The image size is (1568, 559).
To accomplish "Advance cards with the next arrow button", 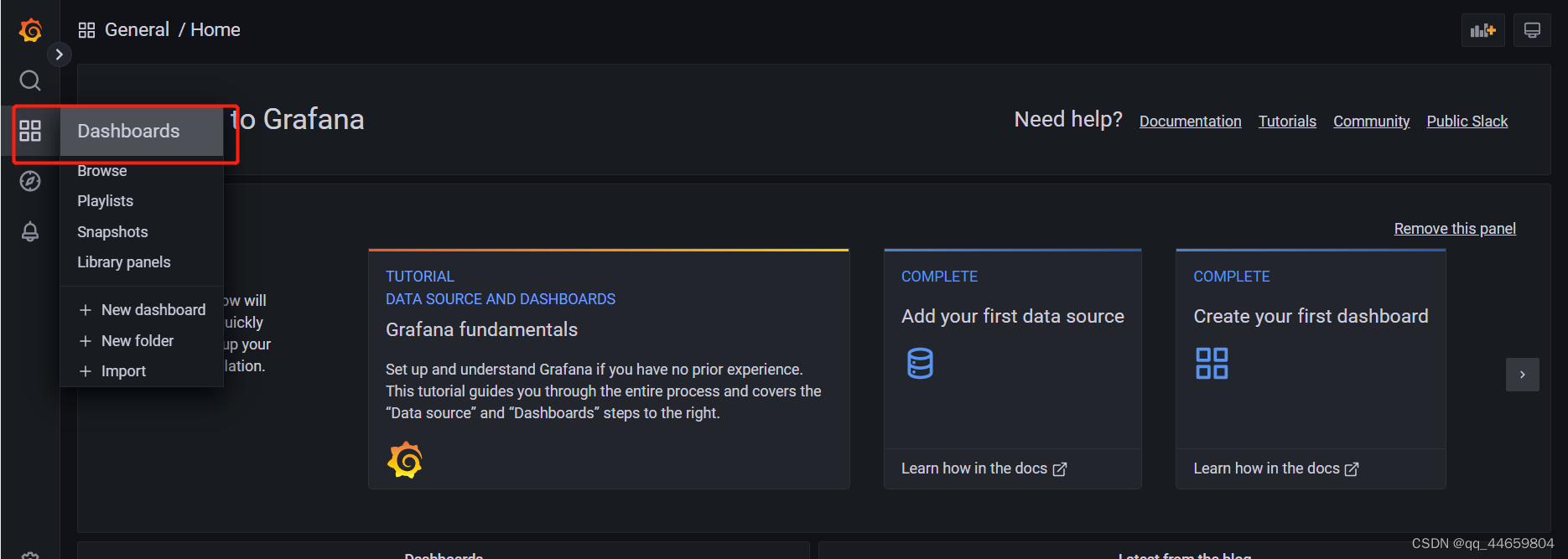I will coord(1523,375).
